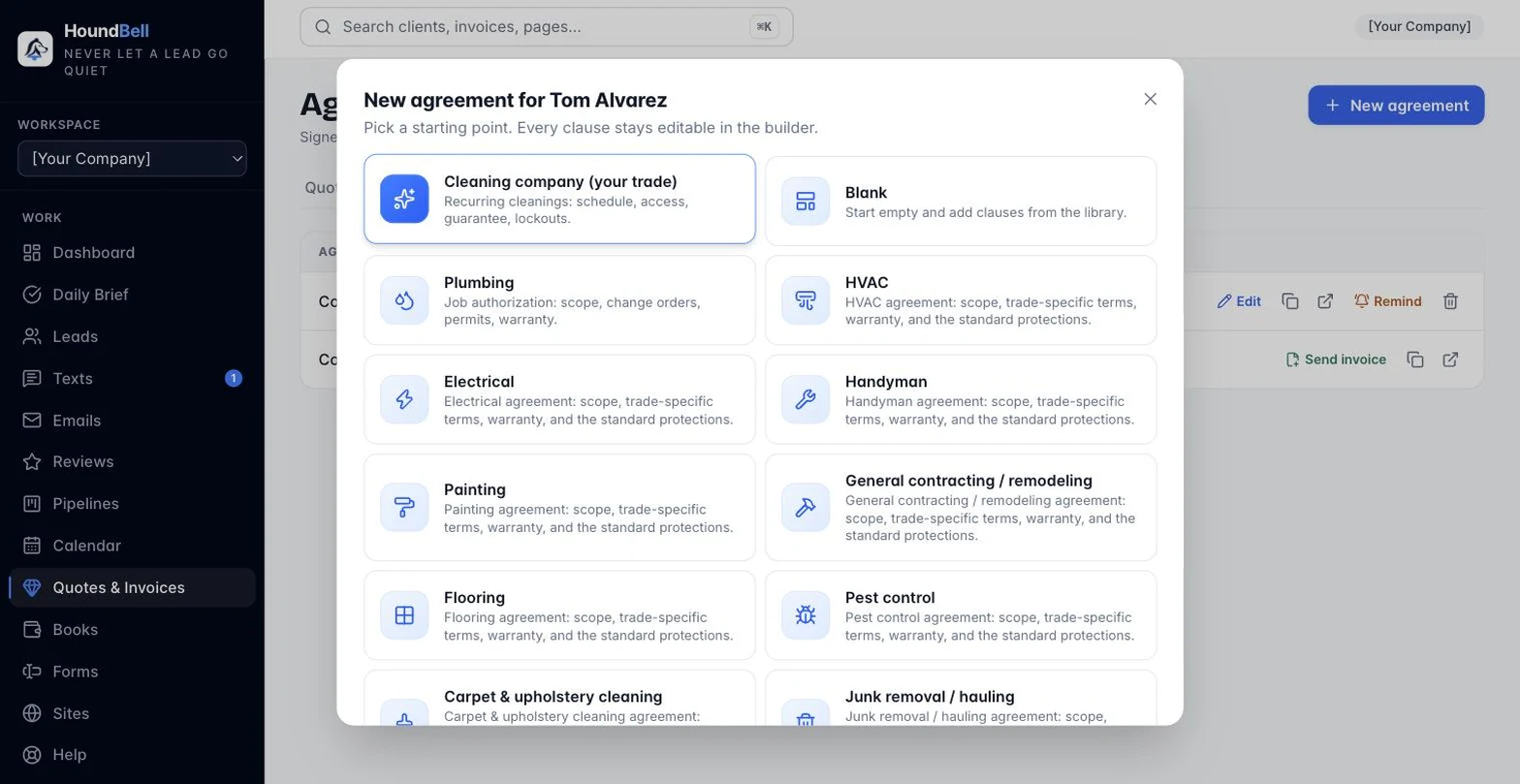Open Sites in the sidebar

pos(133,713)
